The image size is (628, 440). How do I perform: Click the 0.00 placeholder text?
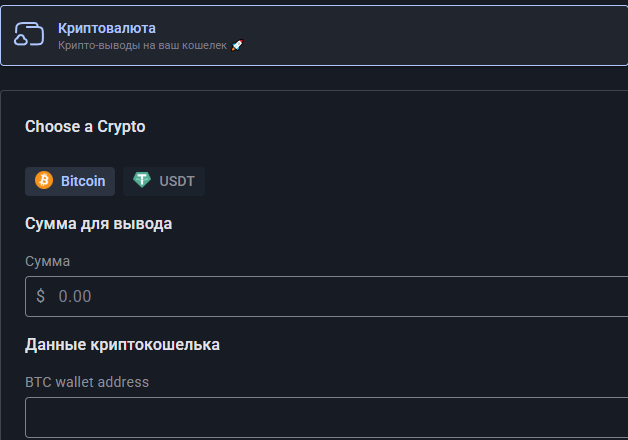(x=75, y=296)
